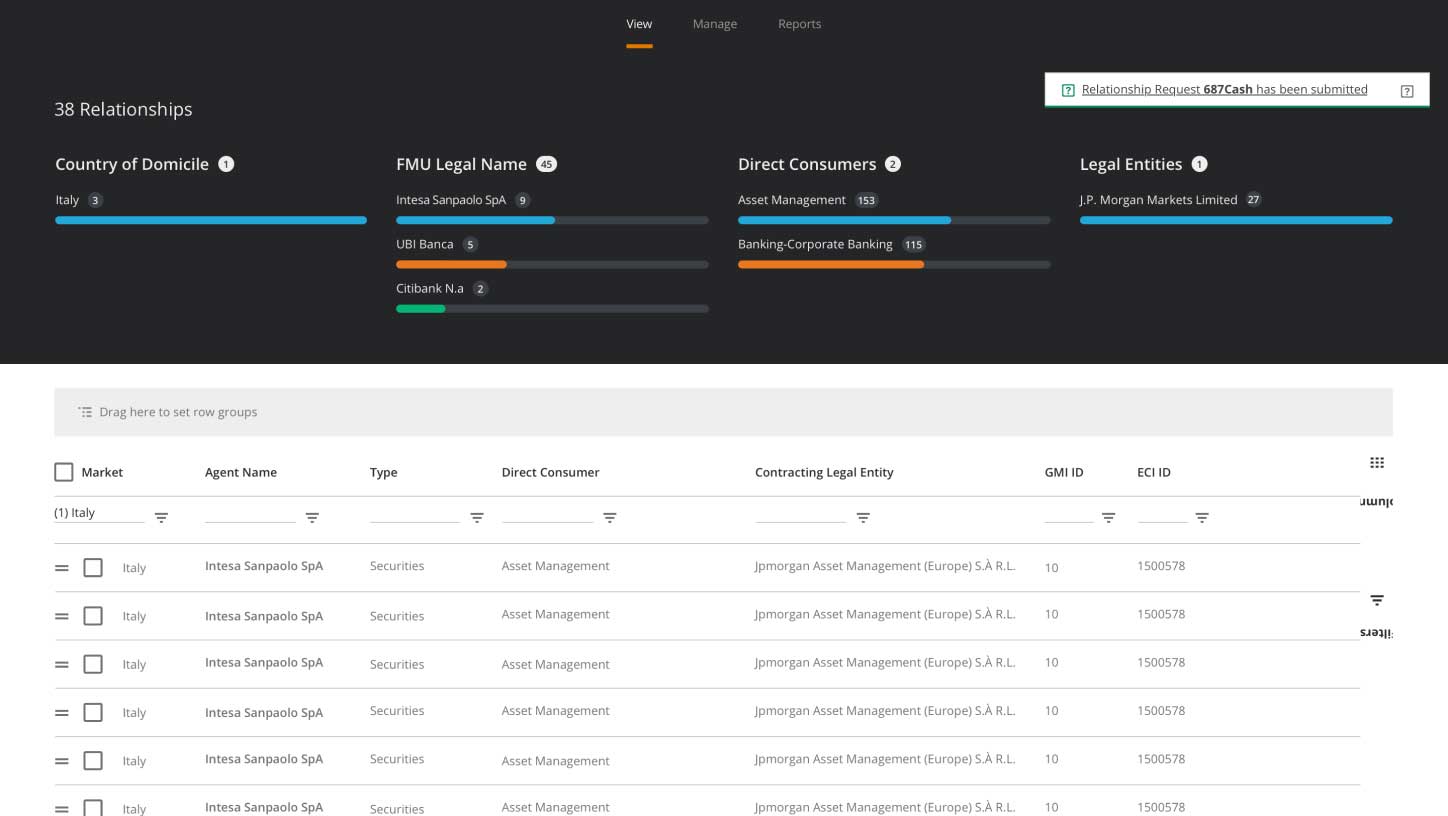
Task: Sort by the Type column header
Action: point(384,472)
